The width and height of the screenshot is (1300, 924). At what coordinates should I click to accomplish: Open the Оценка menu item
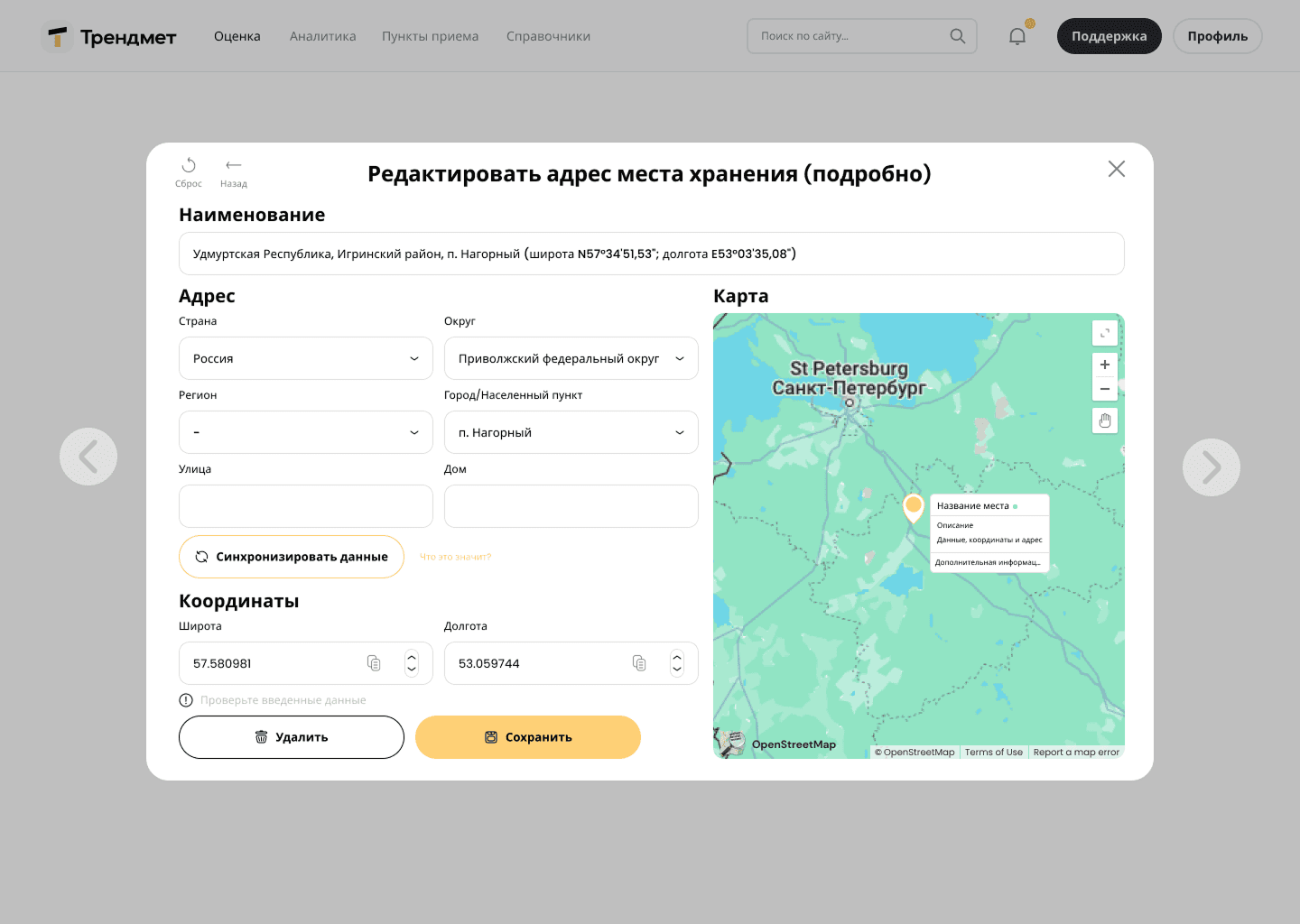(x=237, y=36)
